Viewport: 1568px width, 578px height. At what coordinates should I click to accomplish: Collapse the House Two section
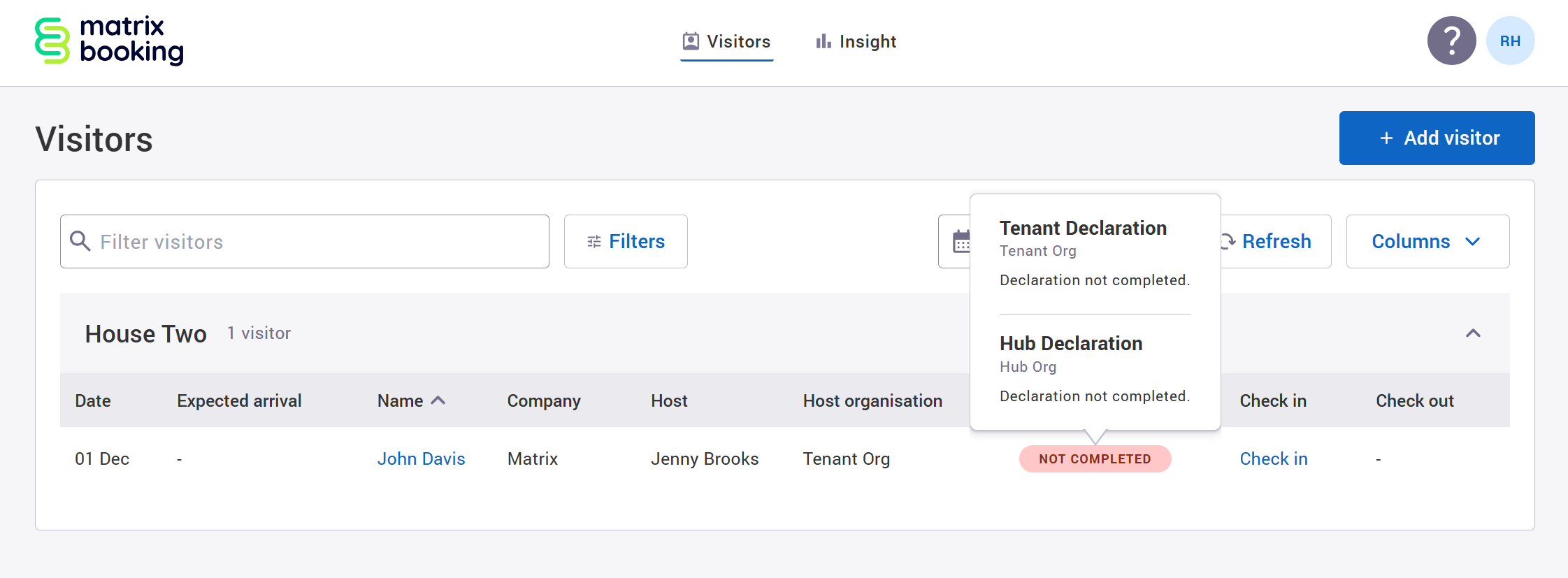click(x=1473, y=333)
